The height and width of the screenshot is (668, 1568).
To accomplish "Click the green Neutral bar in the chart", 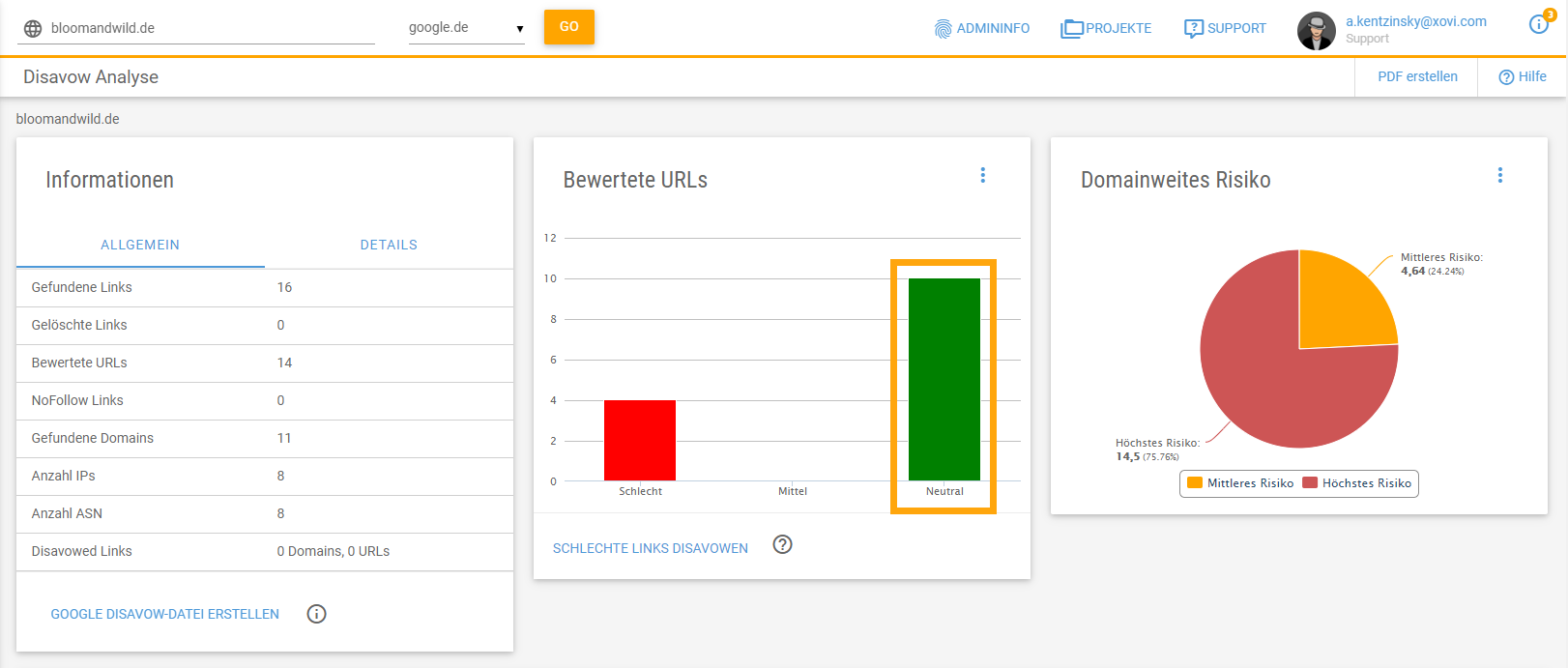I will pyautogui.click(x=944, y=379).
